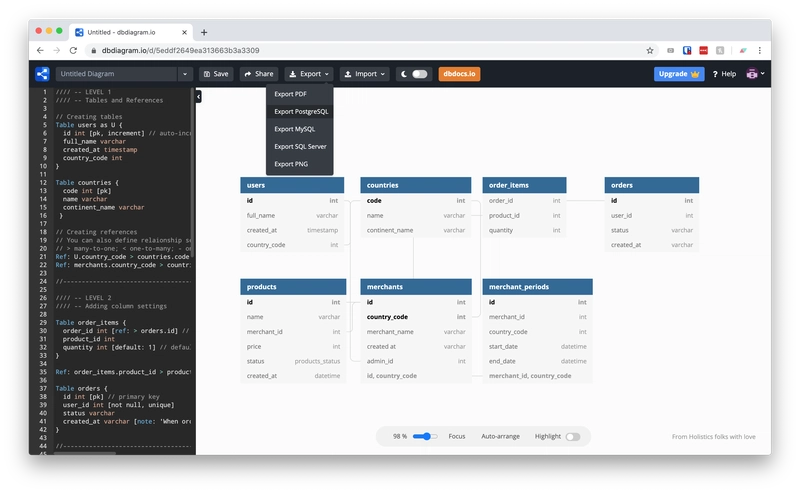The width and height of the screenshot is (800, 493).
Task: Select the products table header
Action: (293, 287)
